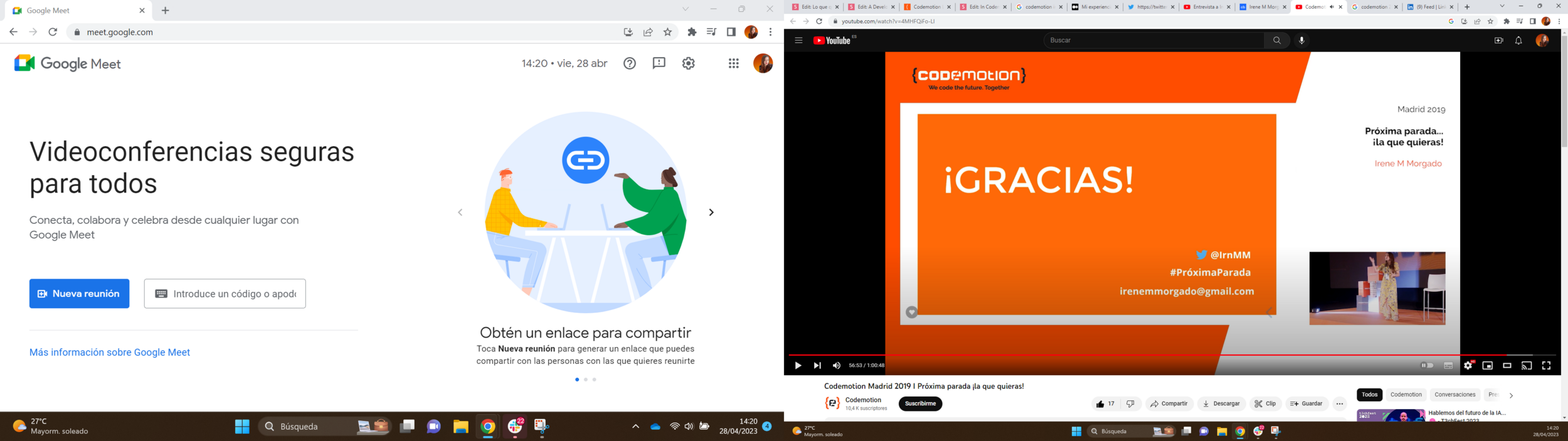Select the Todos filter chip
1568x441 pixels.
click(1370, 395)
